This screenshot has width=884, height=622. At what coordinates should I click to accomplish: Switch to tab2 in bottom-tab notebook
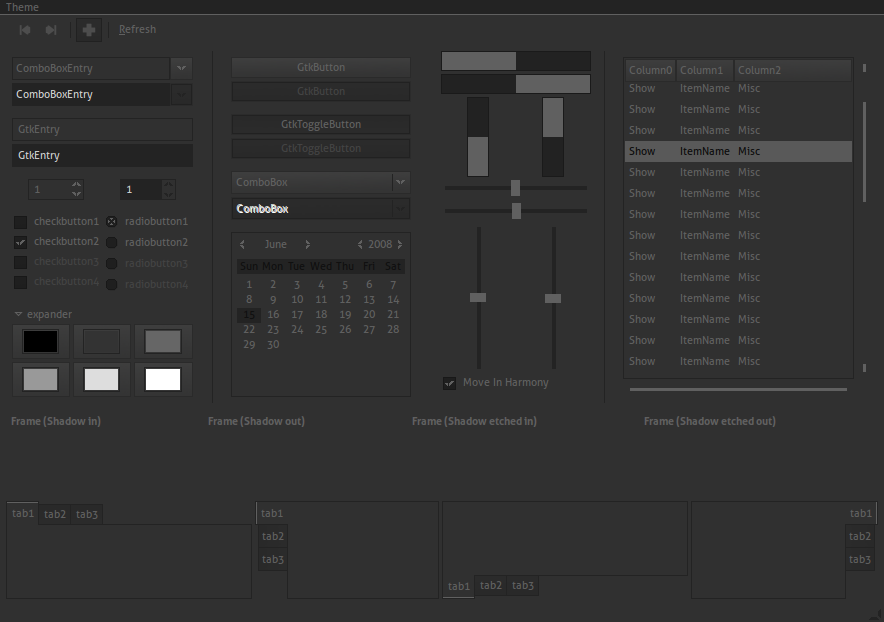[x=490, y=585]
